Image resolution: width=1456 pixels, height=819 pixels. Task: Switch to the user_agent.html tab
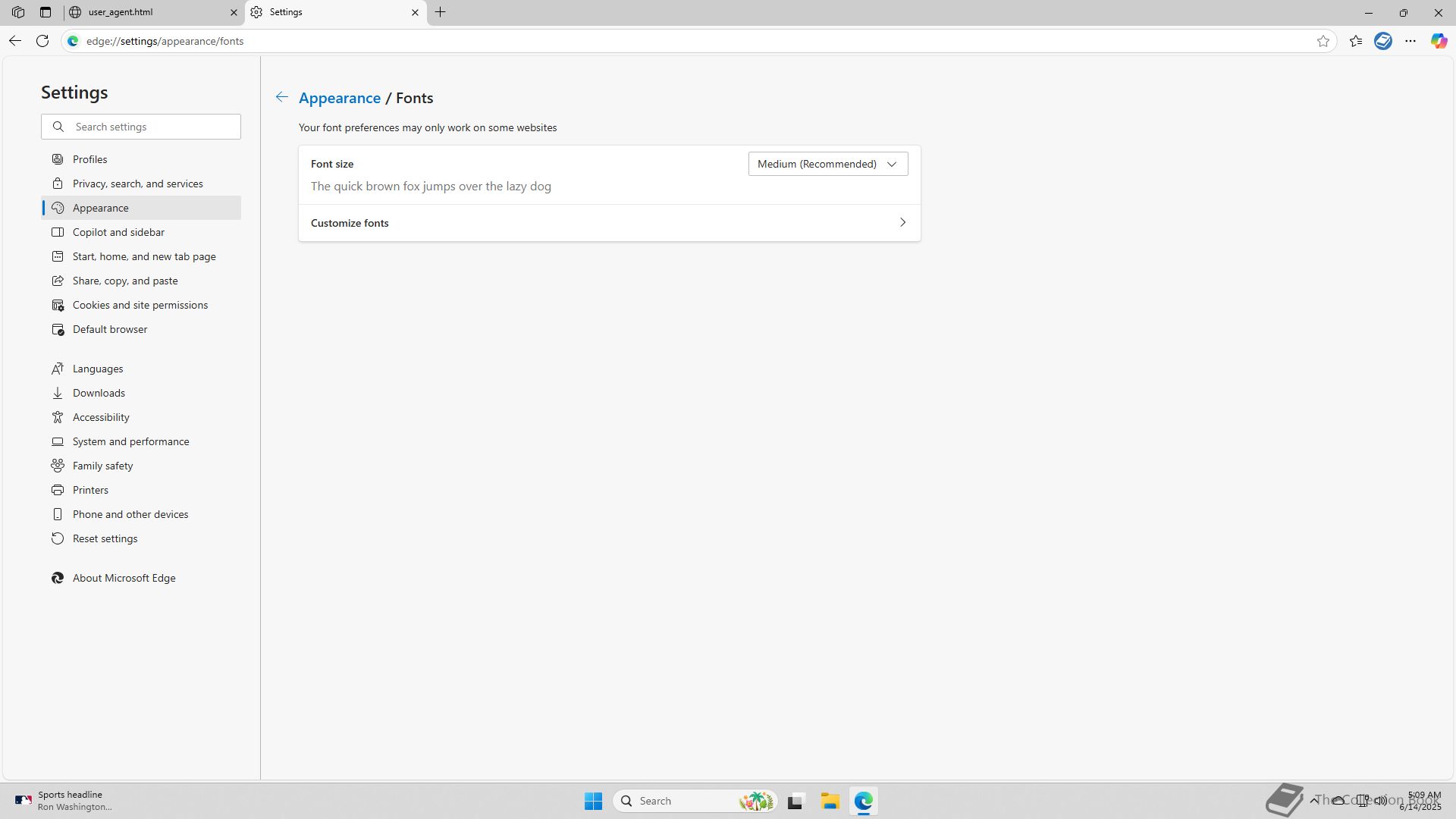click(x=148, y=12)
